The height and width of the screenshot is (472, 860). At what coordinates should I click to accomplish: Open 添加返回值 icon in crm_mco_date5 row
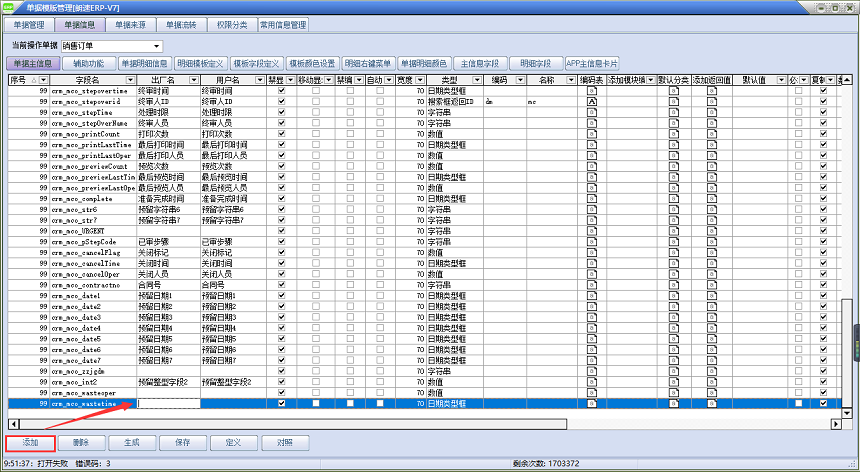tap(711, 339)
